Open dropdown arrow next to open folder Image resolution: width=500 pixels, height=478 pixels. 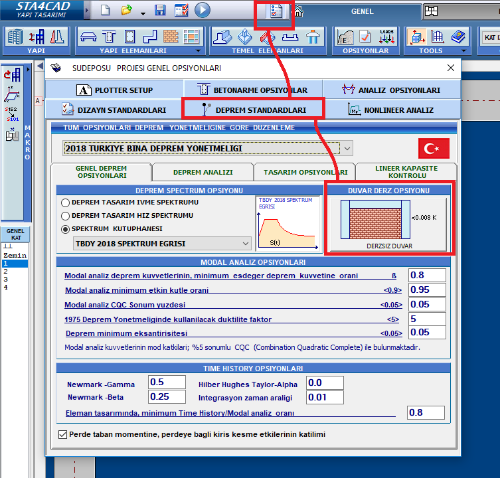point(143,14)
